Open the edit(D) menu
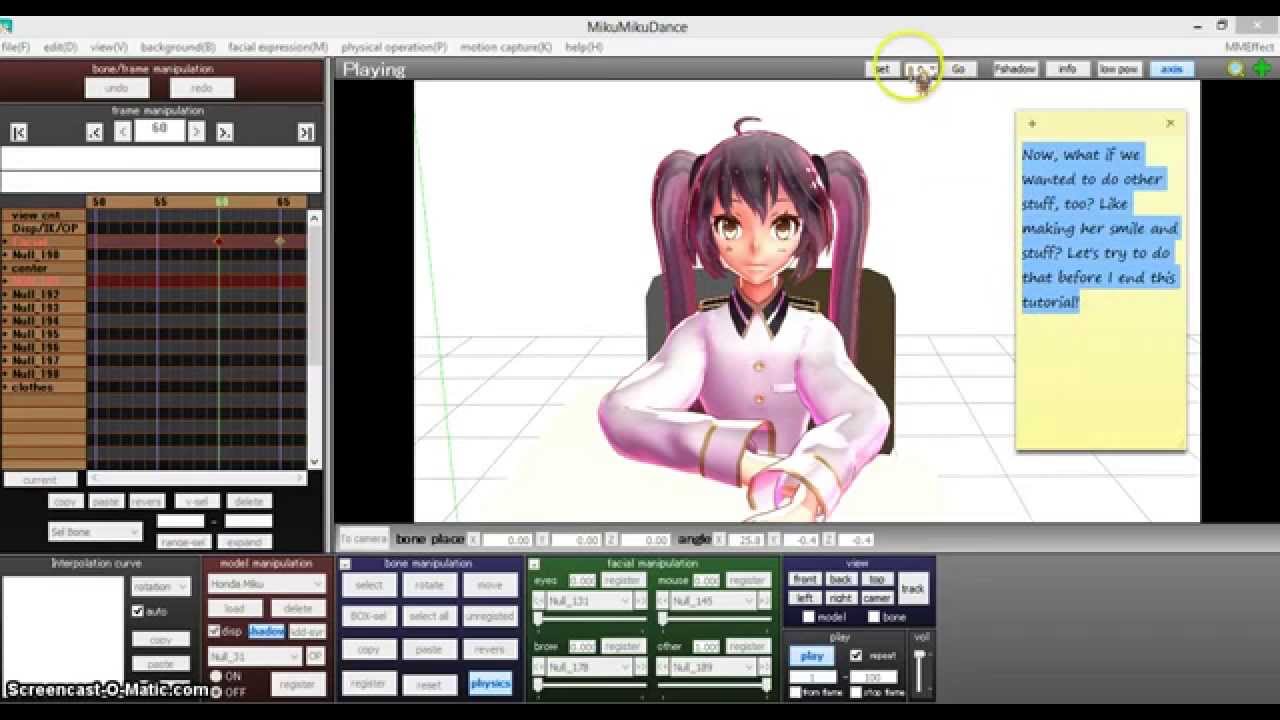The height and width of the screenshot is (720, 1280). (x=60, y=47)
